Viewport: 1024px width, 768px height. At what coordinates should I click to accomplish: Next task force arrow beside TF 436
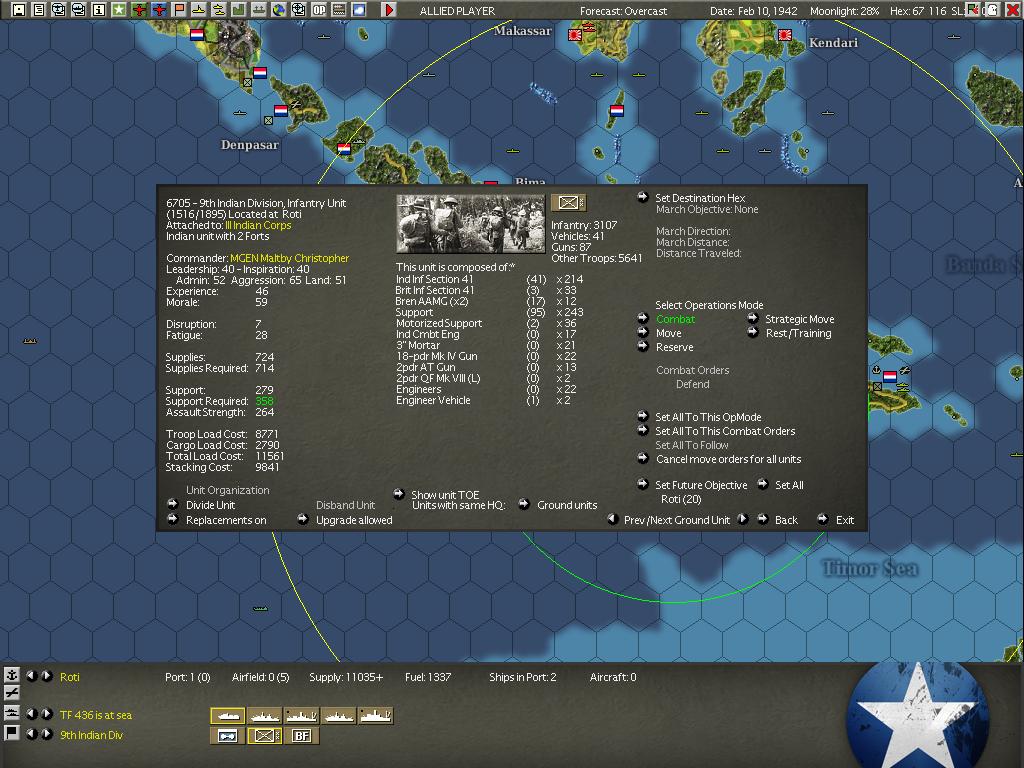(46, 714)
